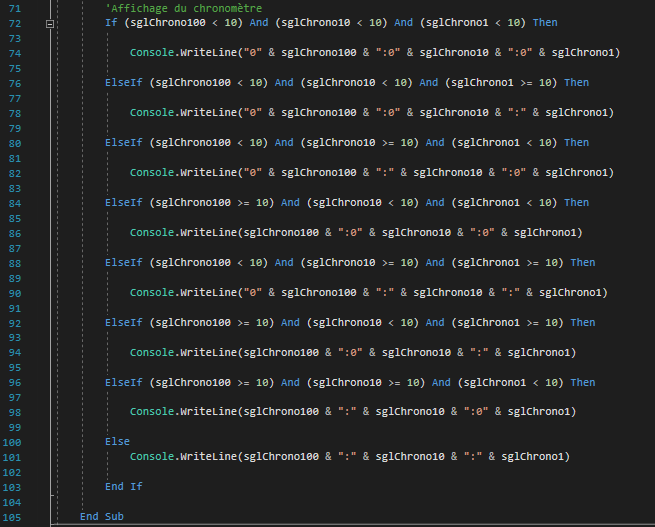Click sglChrono100 in the line 92 condition

coord(193,323)
